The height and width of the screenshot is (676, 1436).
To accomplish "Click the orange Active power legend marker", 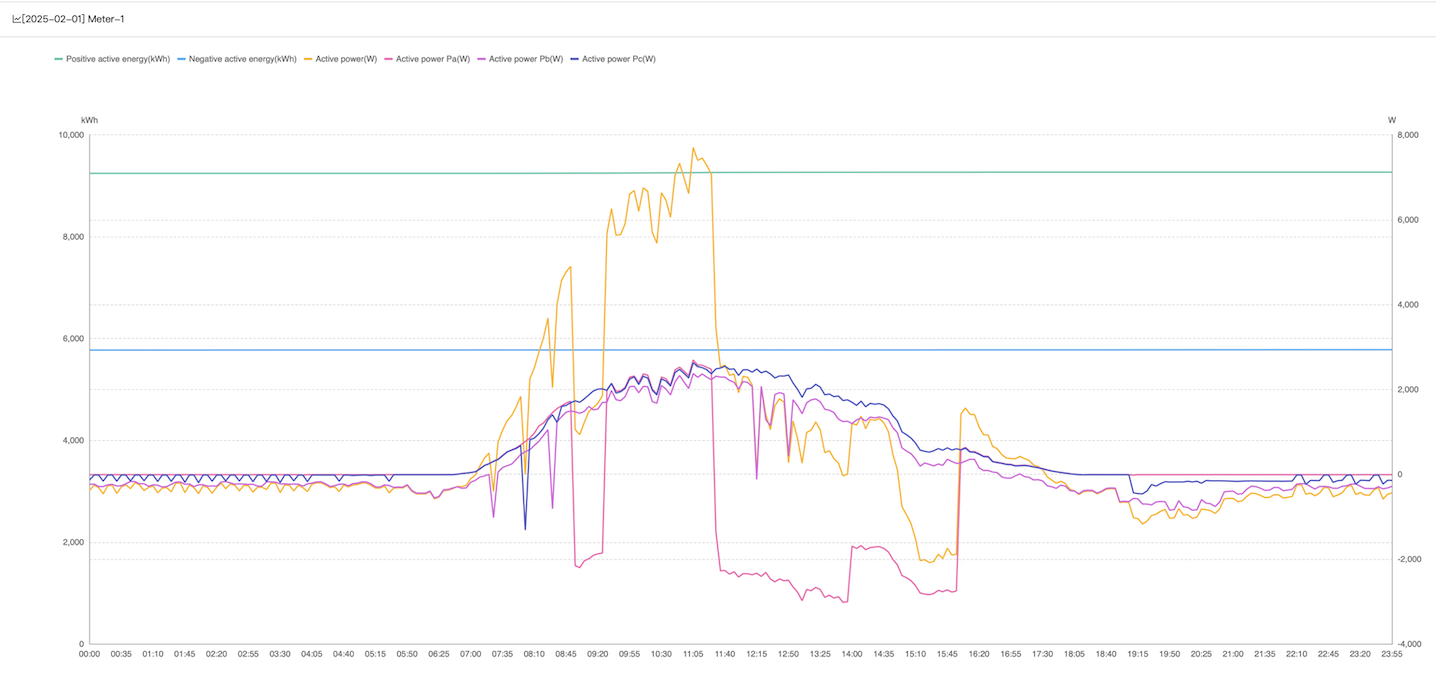I will [x=308, y=59].
